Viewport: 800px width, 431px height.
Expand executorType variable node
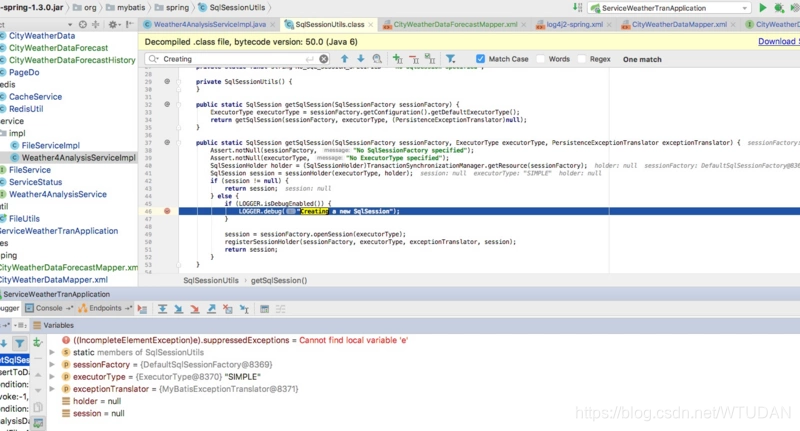tap(52, 377)
